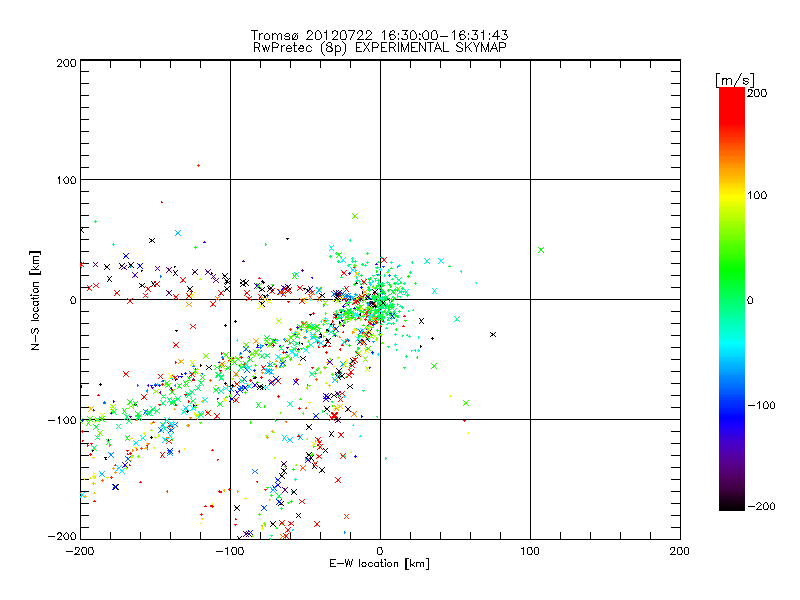The height and width of the screenshot is (600, 800).
Task: Pick the yellow band of the colorbar
Action: coord(732,195)
